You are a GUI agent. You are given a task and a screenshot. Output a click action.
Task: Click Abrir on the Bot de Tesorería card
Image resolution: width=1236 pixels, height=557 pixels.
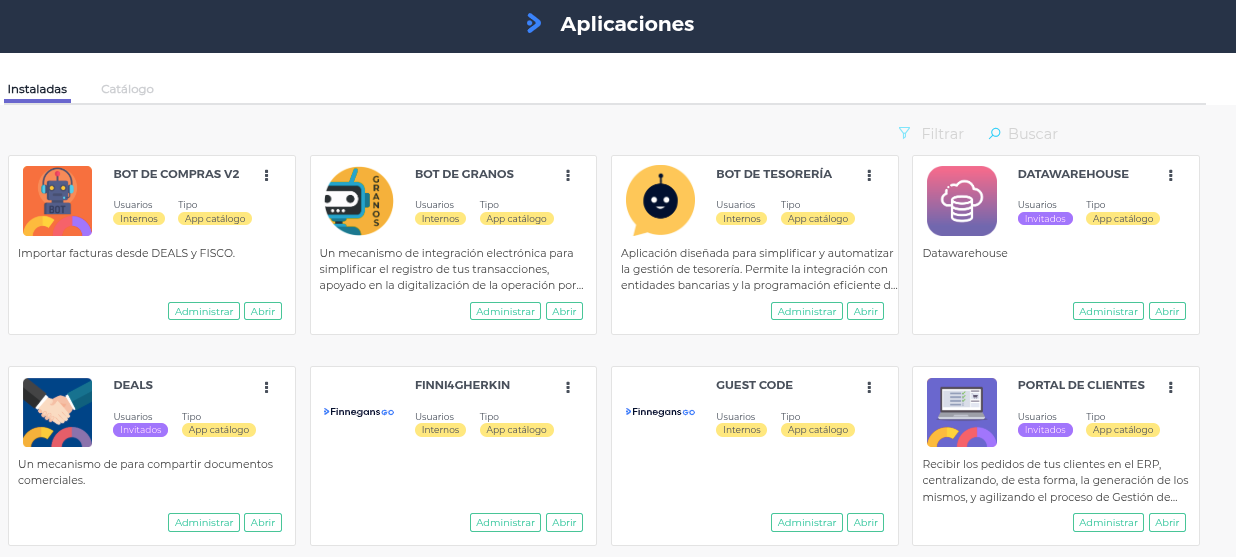865,311
